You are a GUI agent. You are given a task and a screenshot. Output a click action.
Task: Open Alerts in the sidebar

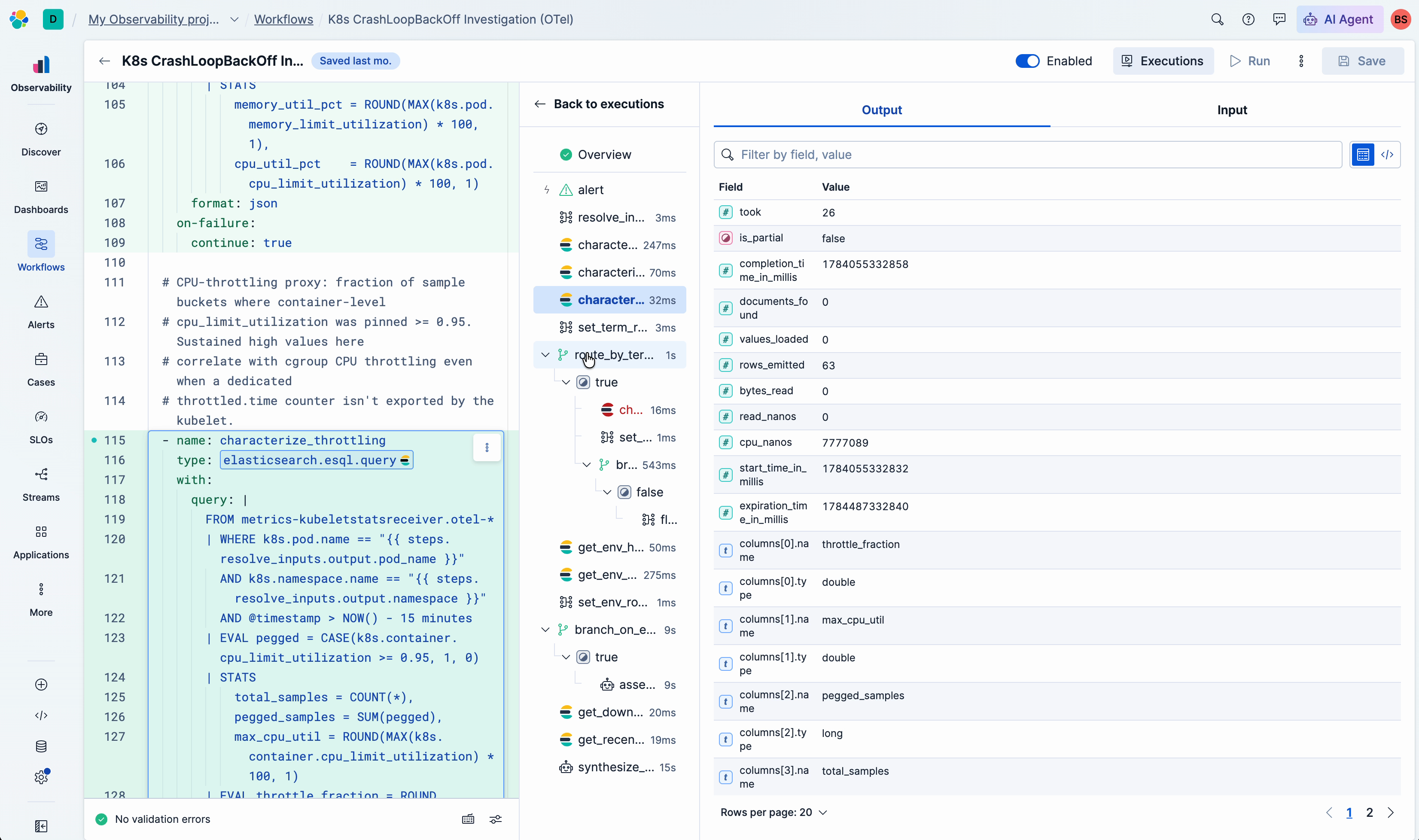[41, 312]
